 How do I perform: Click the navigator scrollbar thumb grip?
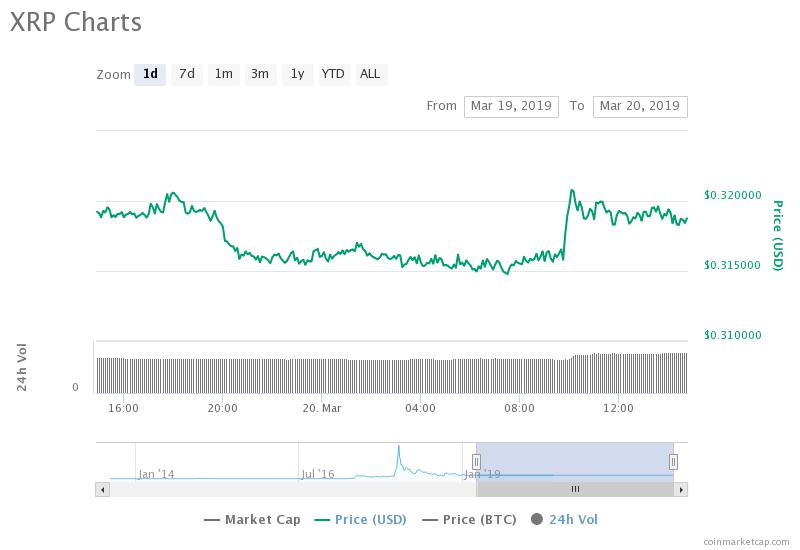coord(575,489)
